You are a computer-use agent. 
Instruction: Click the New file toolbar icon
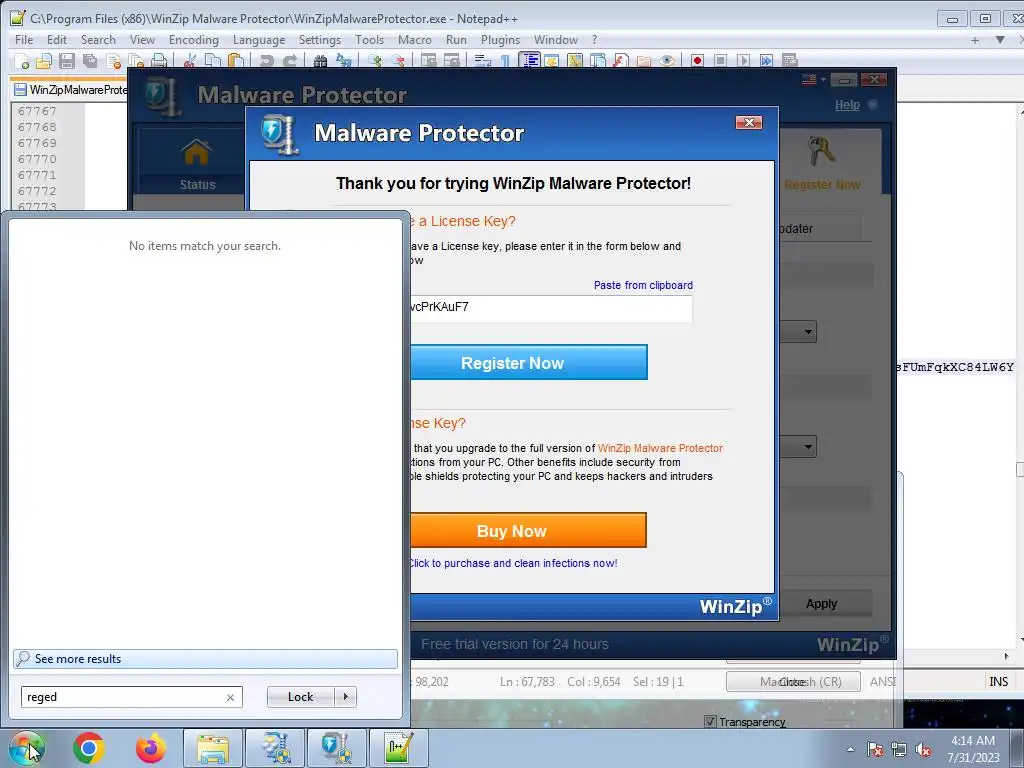(x=22, y=61)
